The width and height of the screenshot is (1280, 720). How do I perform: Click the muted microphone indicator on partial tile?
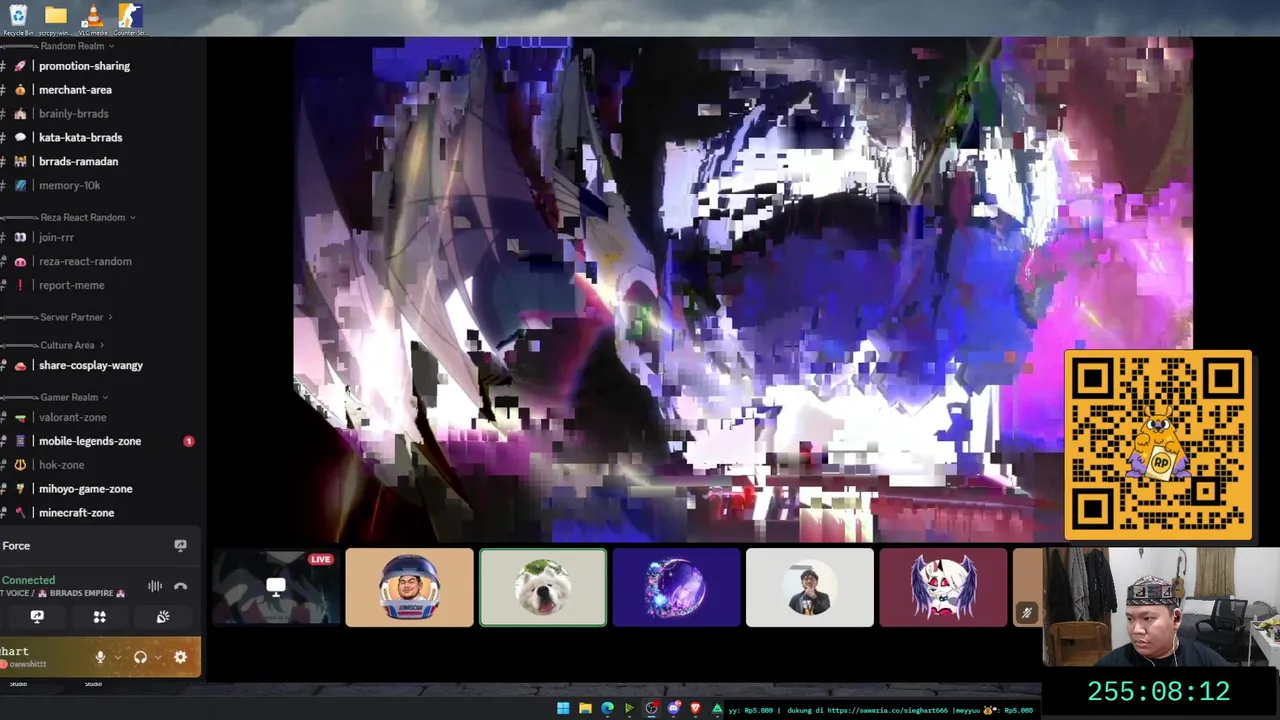click(1026, 613)
